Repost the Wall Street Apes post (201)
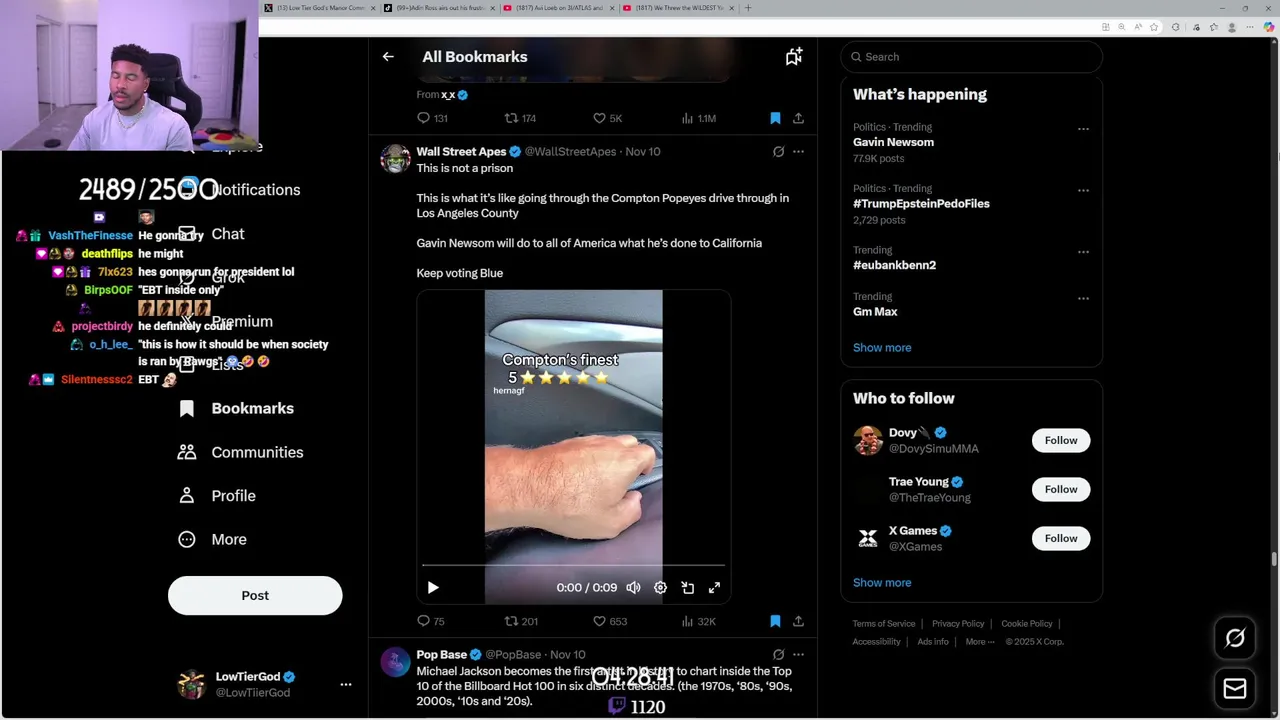Viewport: 1280px width, 720px height. (x=521, y=621)
